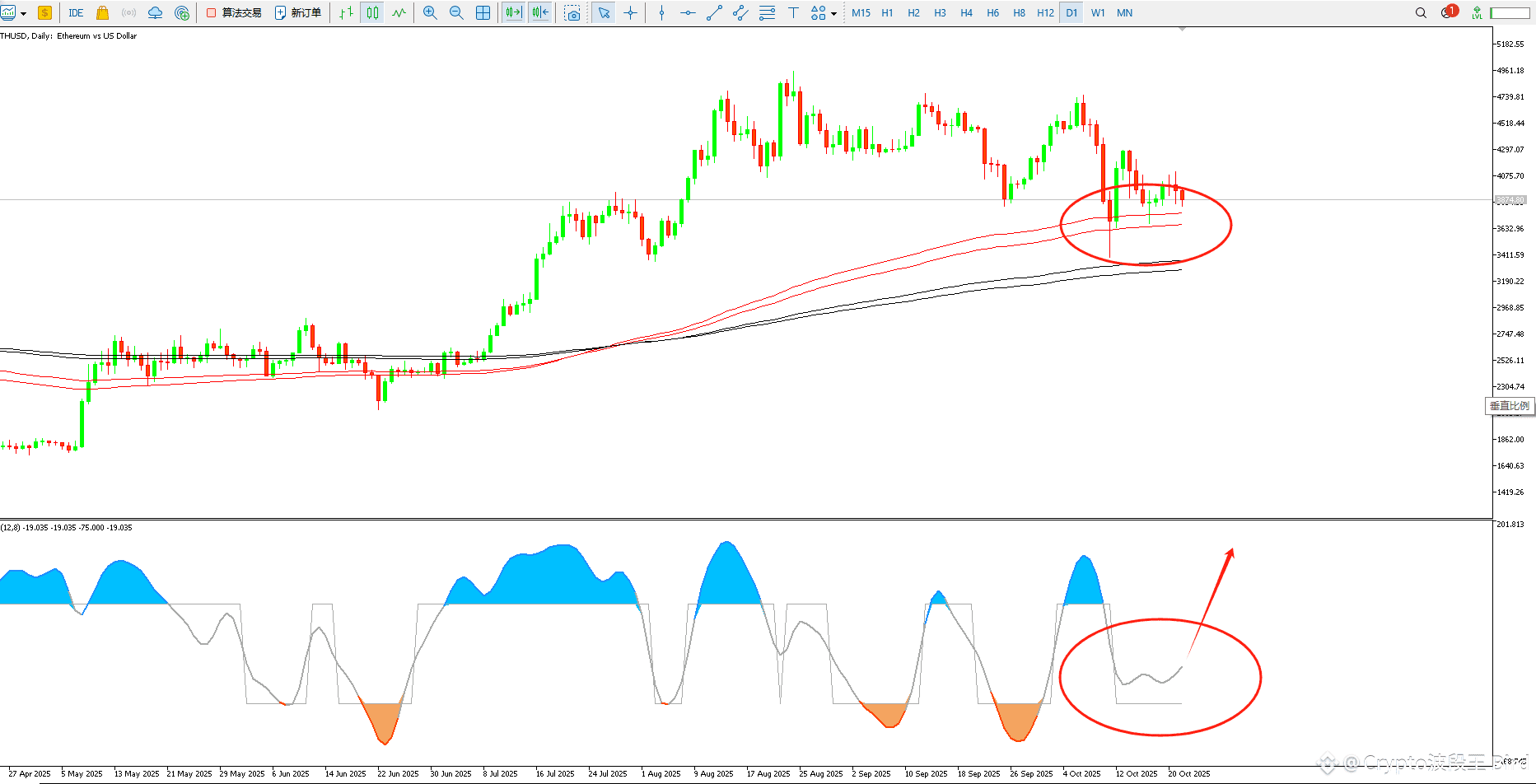Viewport: 1536px width, 784px height.
Task: Open account icon with notification badge
Action: pos(1449,12)
